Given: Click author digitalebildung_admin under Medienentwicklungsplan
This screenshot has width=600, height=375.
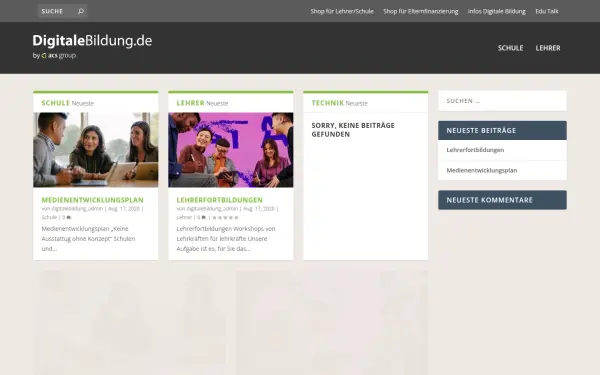Looking at the screenshot, I should coord(77,209).
